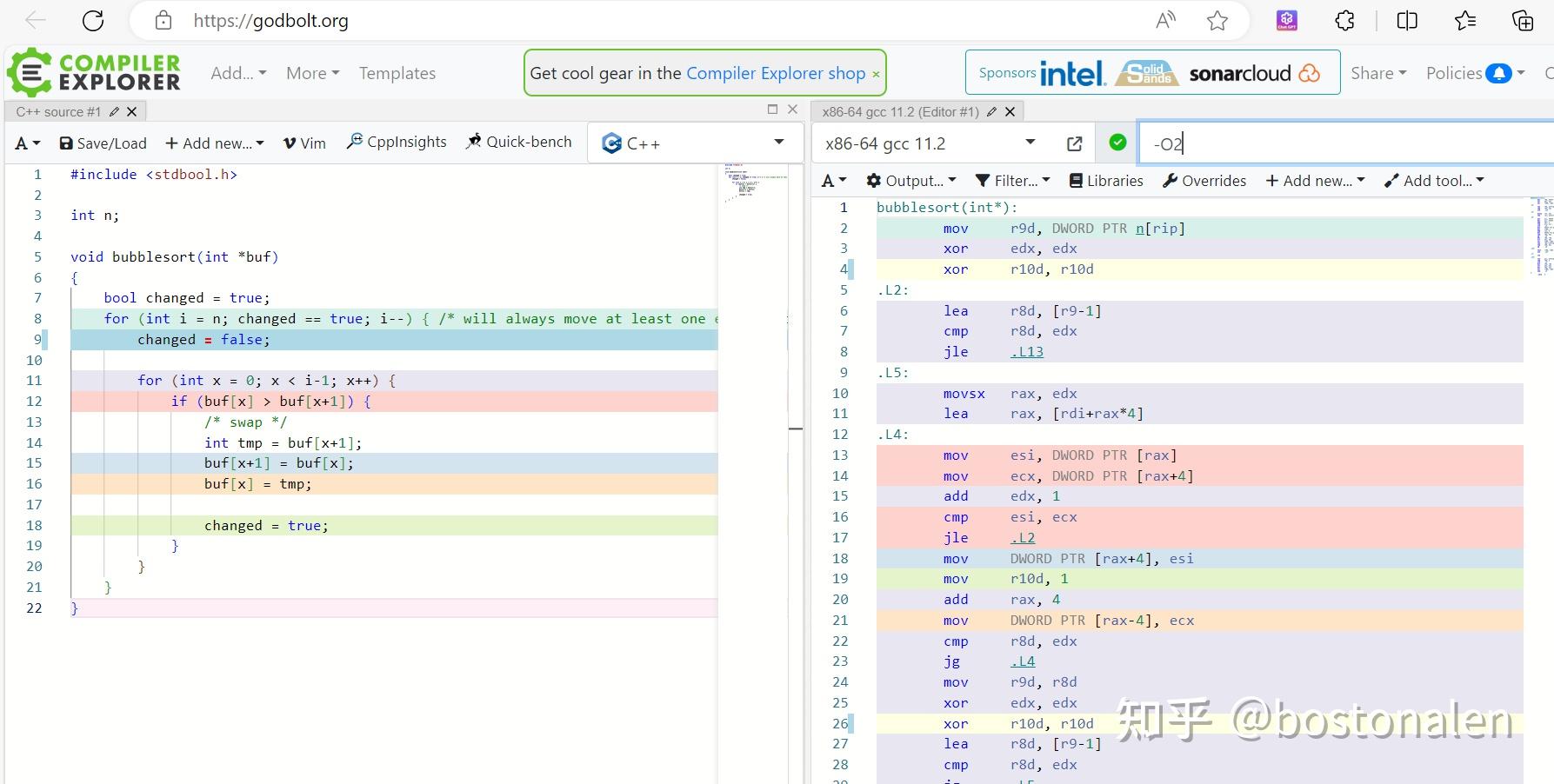This screenshot has width=1554, height=784.
Task: Rename C++ source #1 pencil icon
Action: (x=114, y=112)
